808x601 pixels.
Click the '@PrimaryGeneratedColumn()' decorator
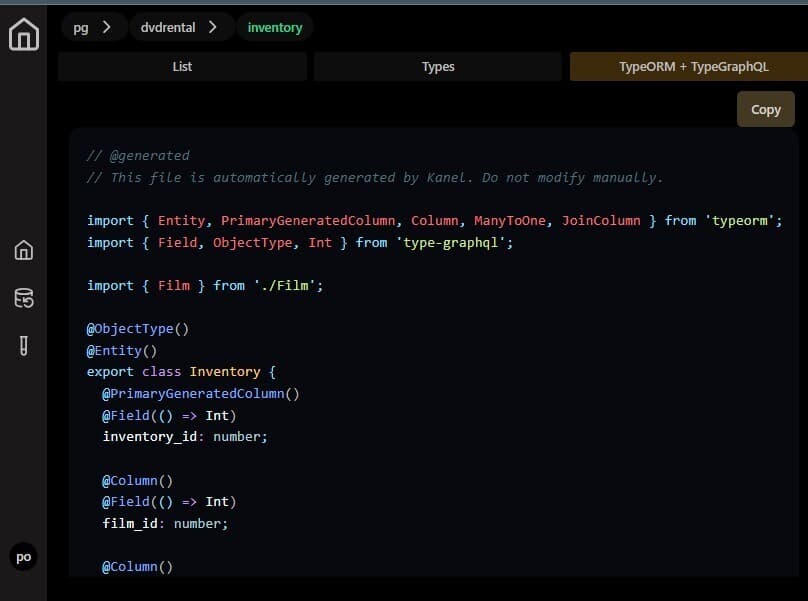[200, 394]
